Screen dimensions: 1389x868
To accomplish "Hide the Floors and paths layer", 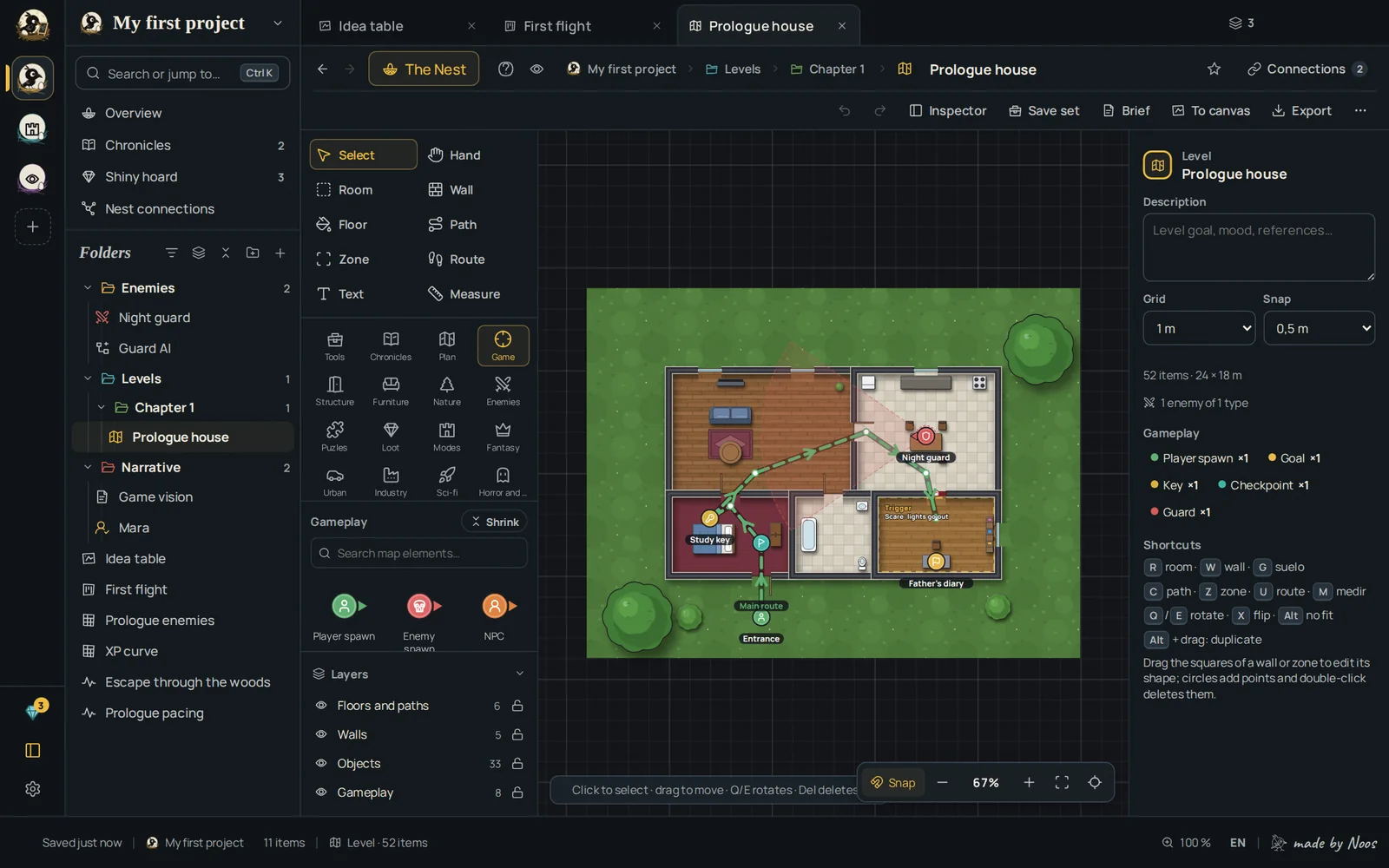I will (x=321, y=706).
